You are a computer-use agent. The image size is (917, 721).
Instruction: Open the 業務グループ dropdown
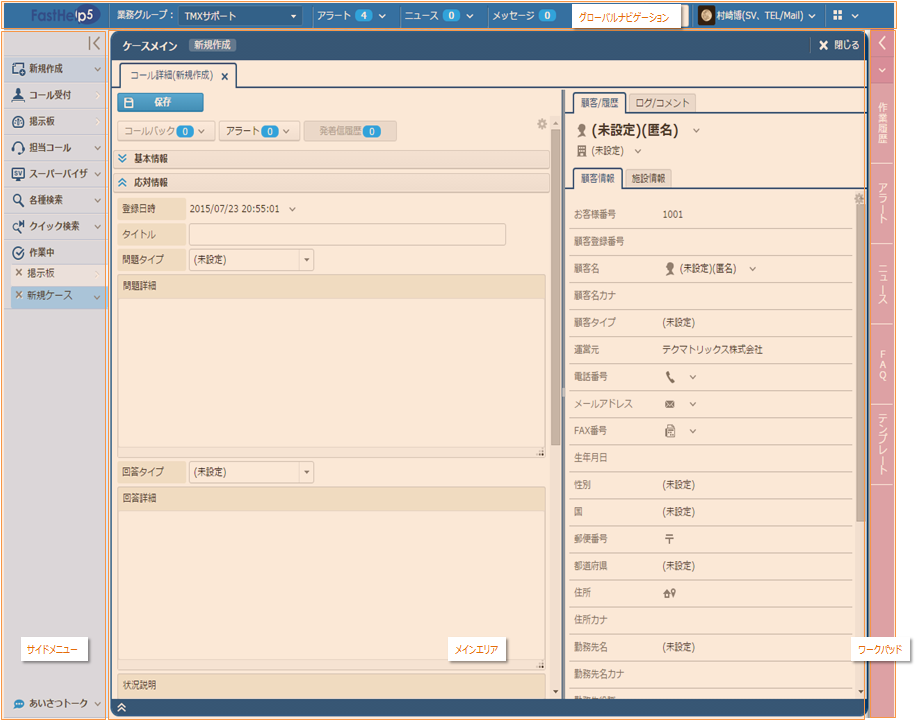click(240, 16)
